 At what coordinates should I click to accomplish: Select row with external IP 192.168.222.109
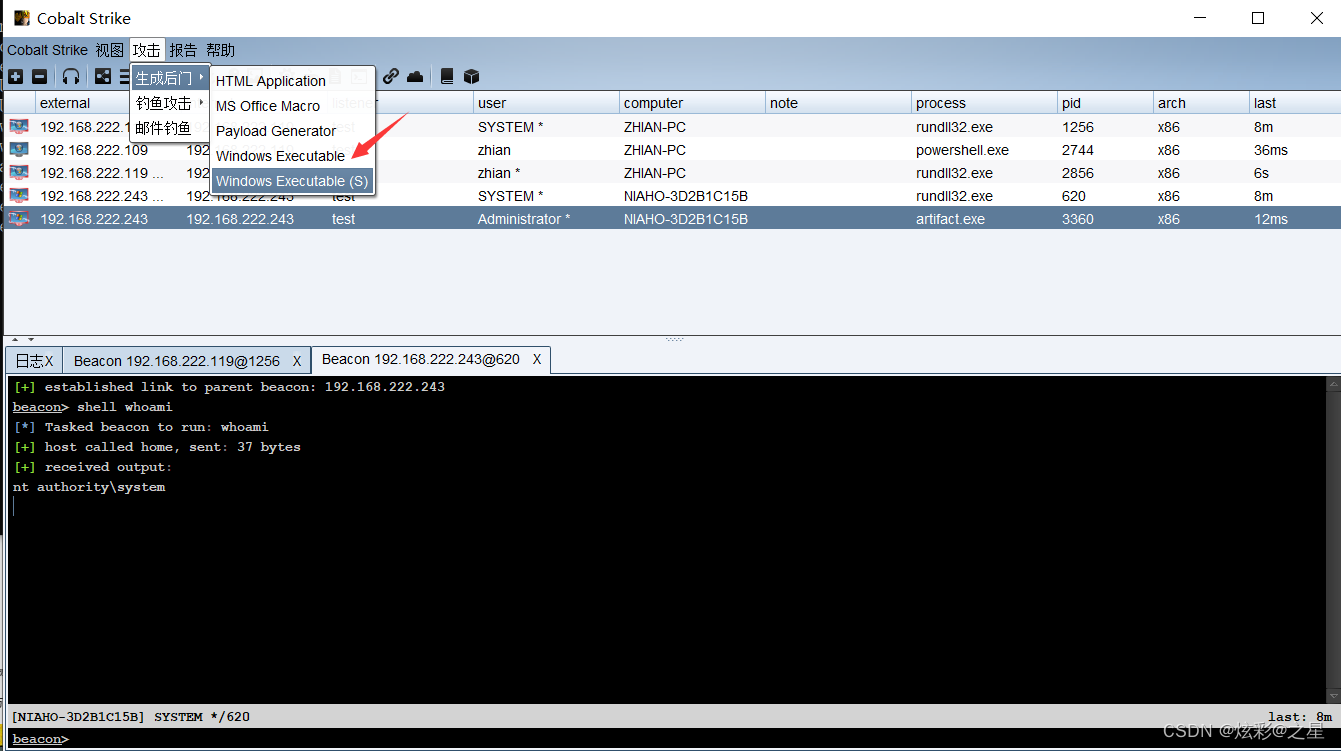click(x=672, y=150)
